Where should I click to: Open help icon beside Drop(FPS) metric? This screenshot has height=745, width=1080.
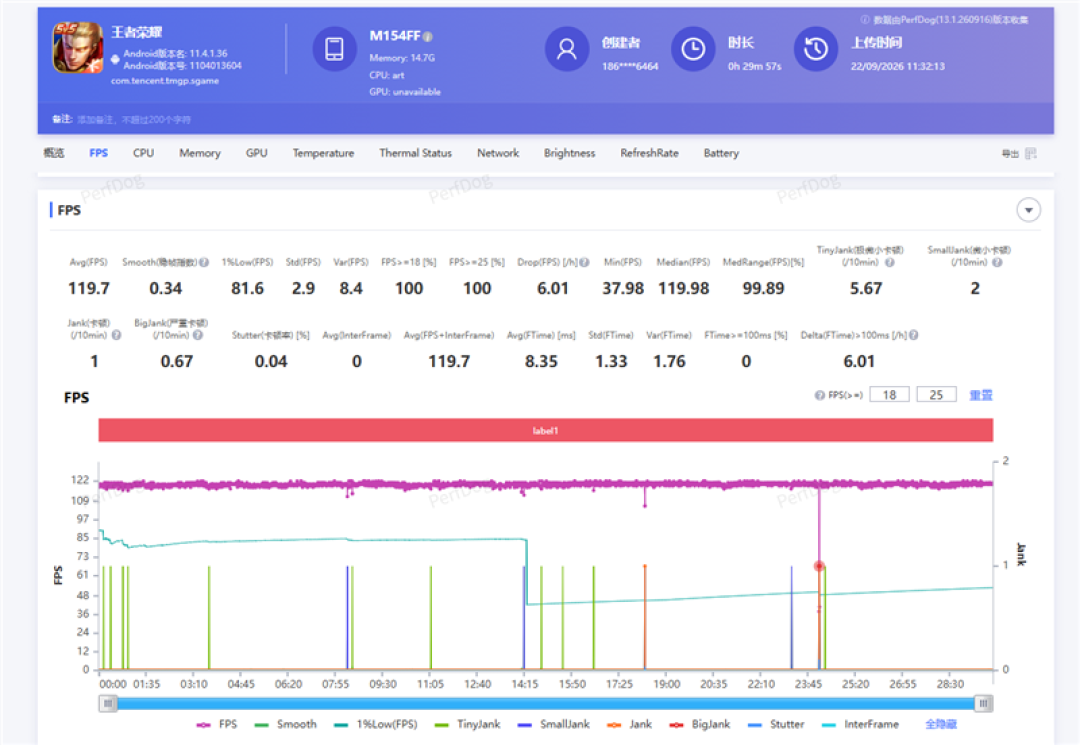pos(584,262)
